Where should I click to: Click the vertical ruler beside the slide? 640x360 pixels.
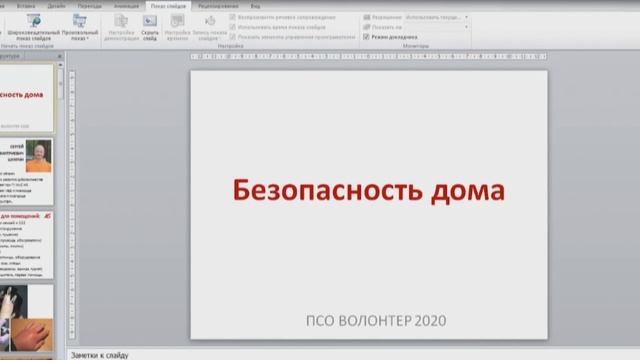click(x=72, y=205)
